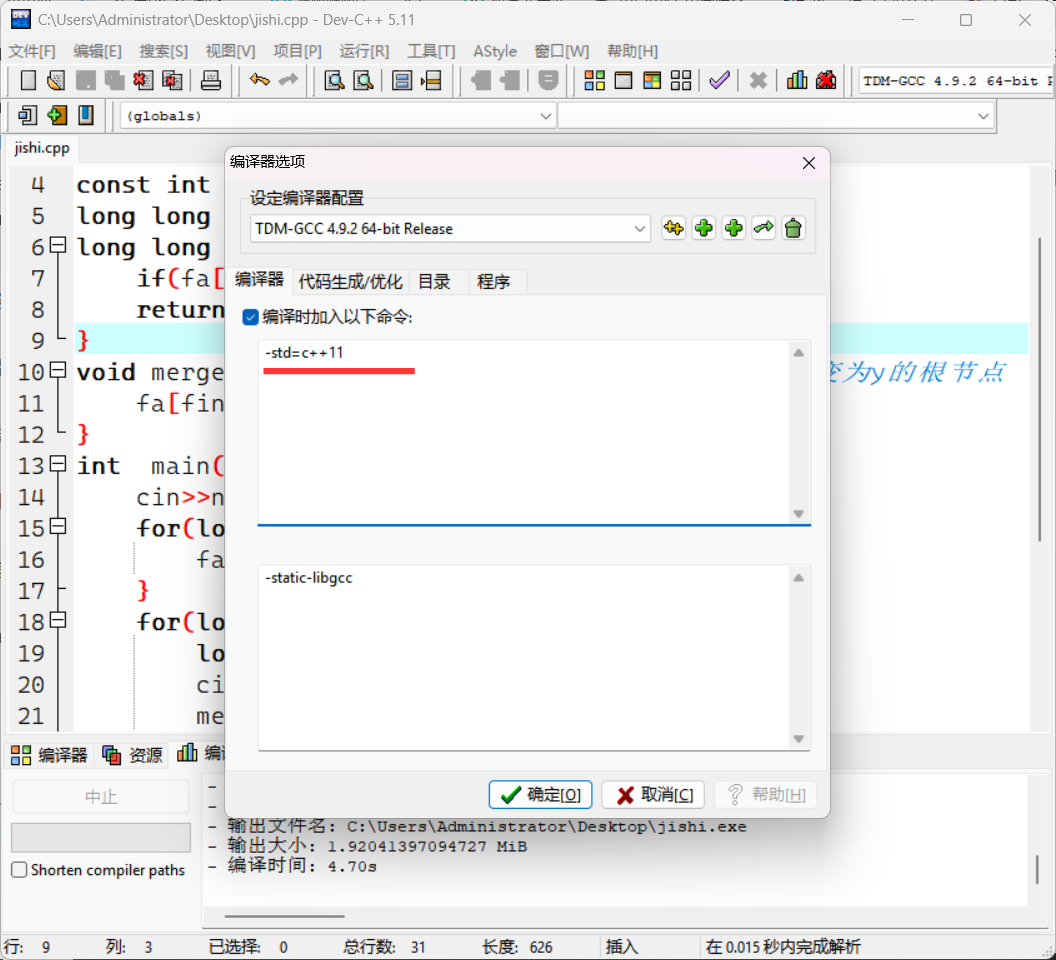
Task: Open the 工具[T] menu
Action: 431,51
